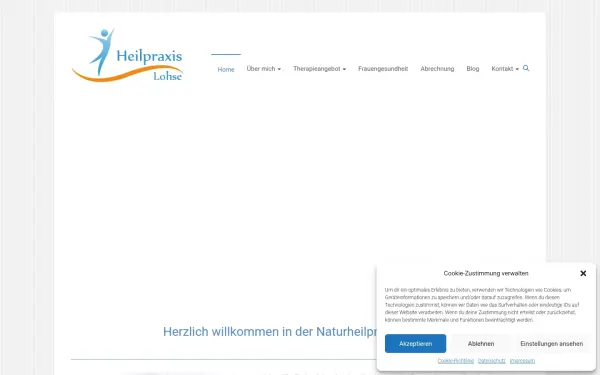Click the Herzlich willkommen heading
The width and height of the screenshot is (600, 375).
270,332
